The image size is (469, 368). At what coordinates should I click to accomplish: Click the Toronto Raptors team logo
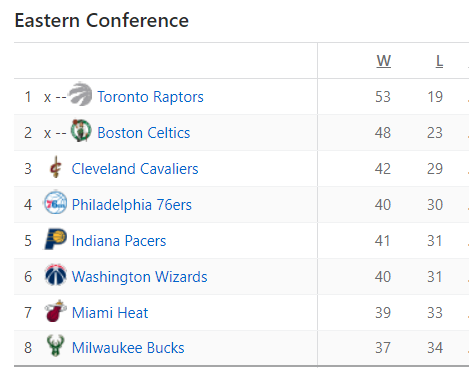point(80,94)
